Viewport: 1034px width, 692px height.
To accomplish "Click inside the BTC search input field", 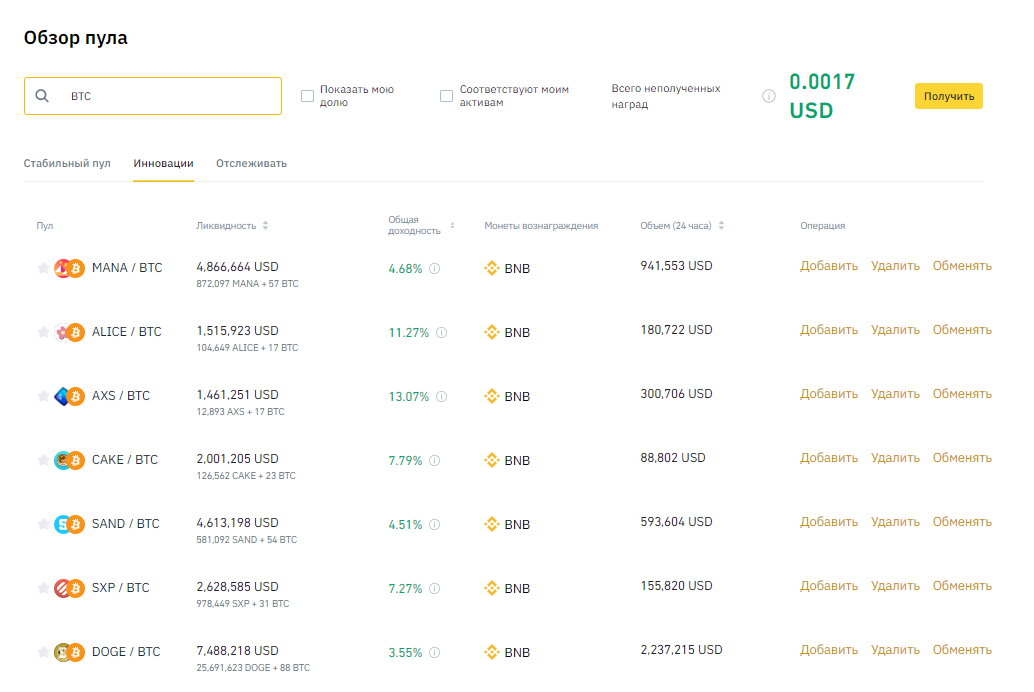I will (x=150, y=95).
